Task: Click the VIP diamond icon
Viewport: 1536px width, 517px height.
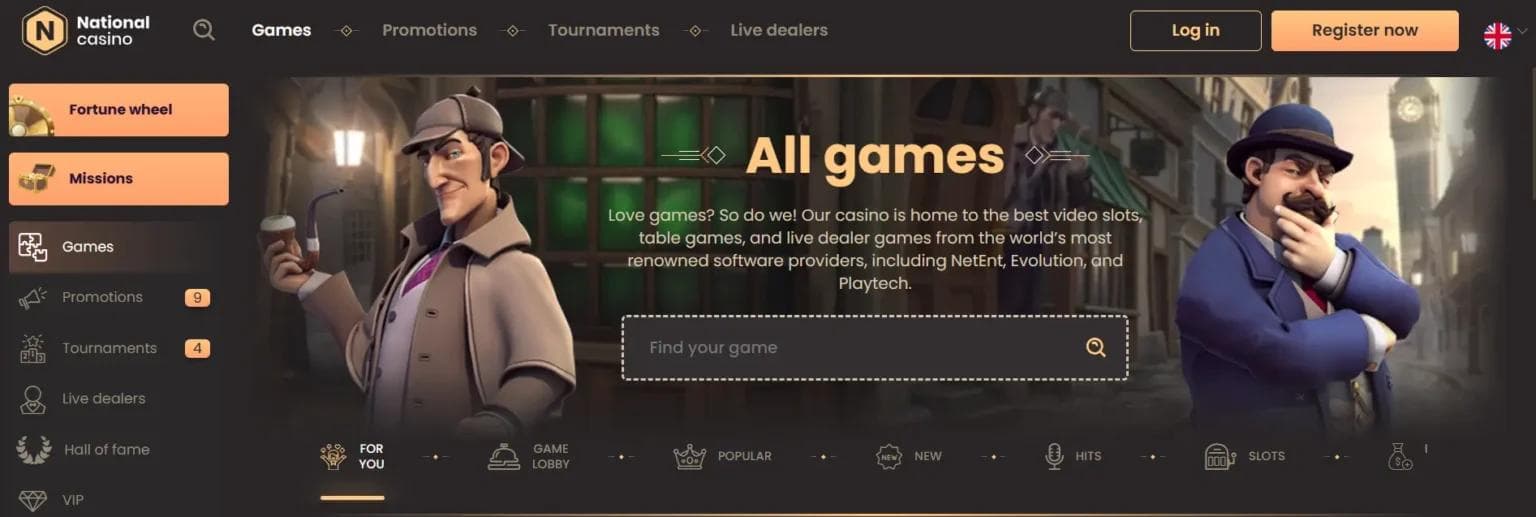Action: click(33, 500)
